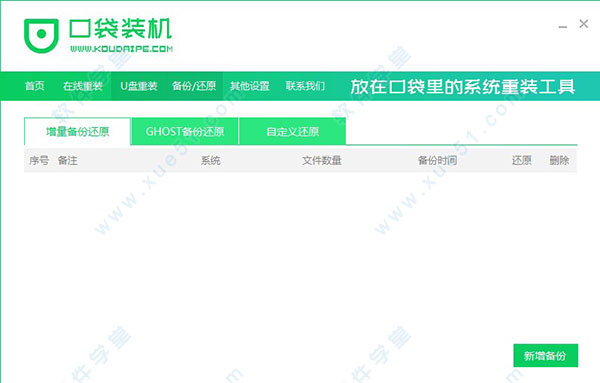
Task: Click the 还原 column header
Action: [x=522, y=160]
